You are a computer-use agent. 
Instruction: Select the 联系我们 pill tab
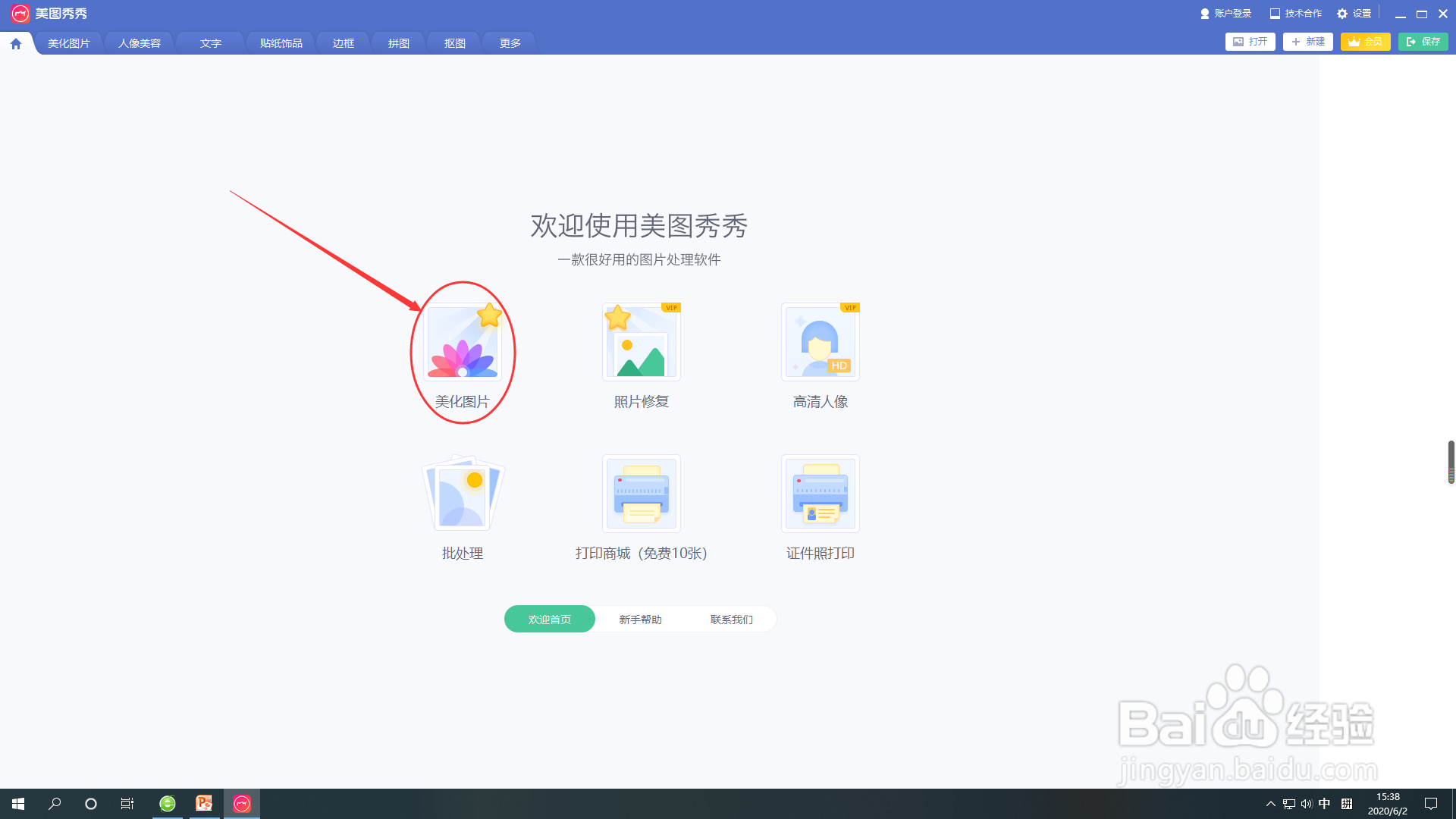point(732,620)
